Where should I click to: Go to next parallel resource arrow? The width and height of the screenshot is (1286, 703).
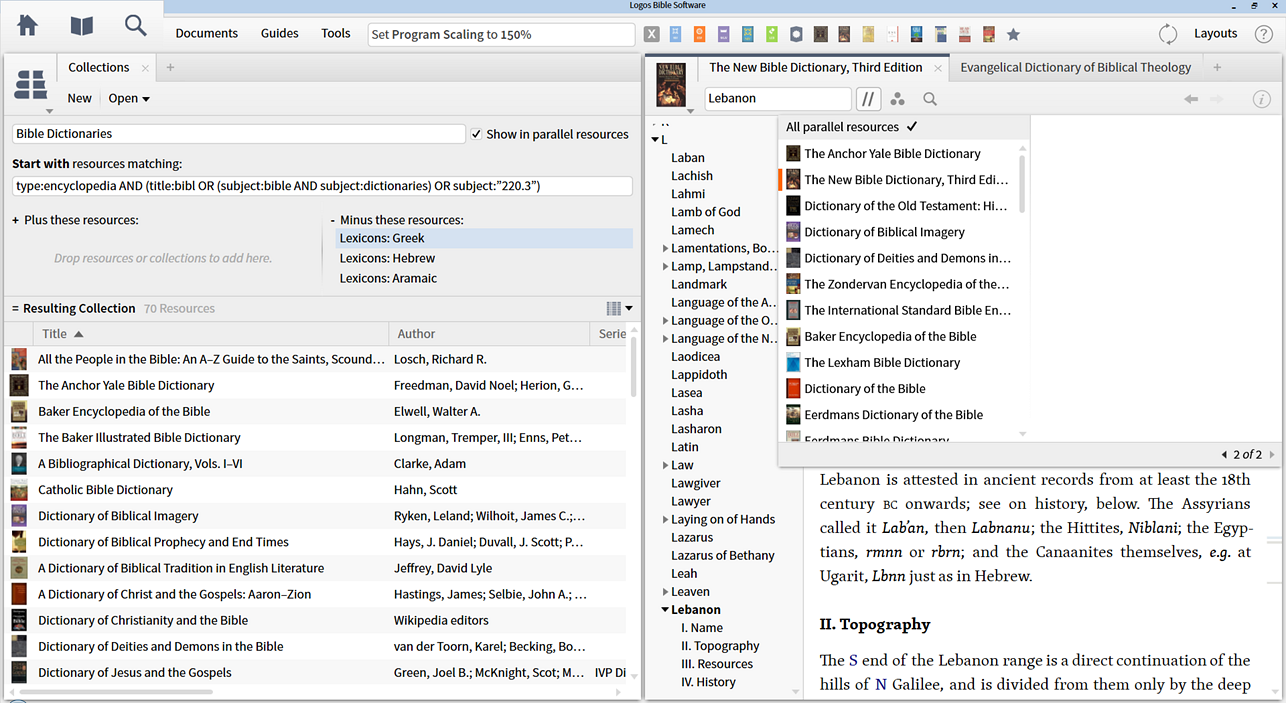click(1271, 455)
